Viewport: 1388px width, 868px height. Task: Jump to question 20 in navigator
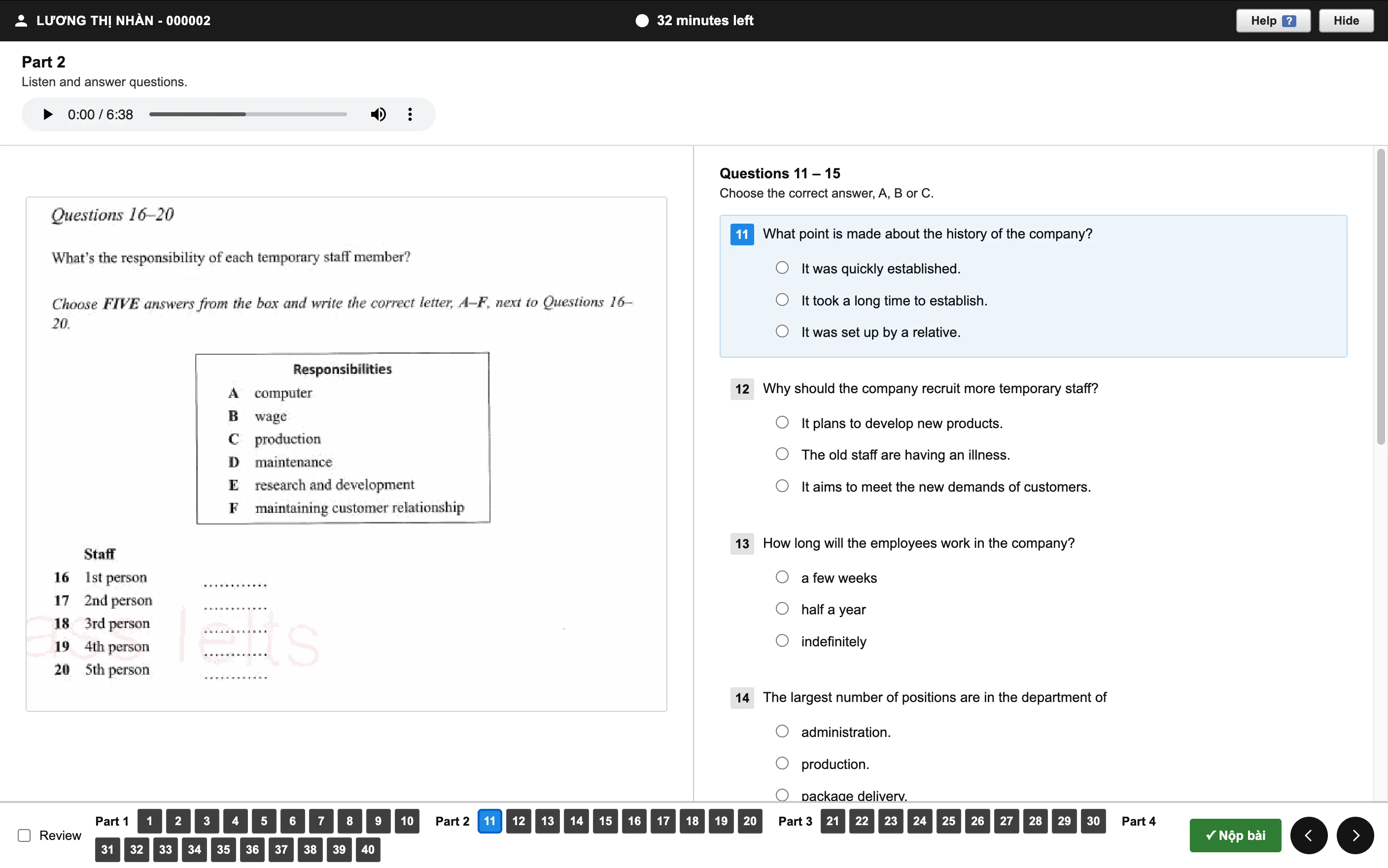[x=749, y=821]
